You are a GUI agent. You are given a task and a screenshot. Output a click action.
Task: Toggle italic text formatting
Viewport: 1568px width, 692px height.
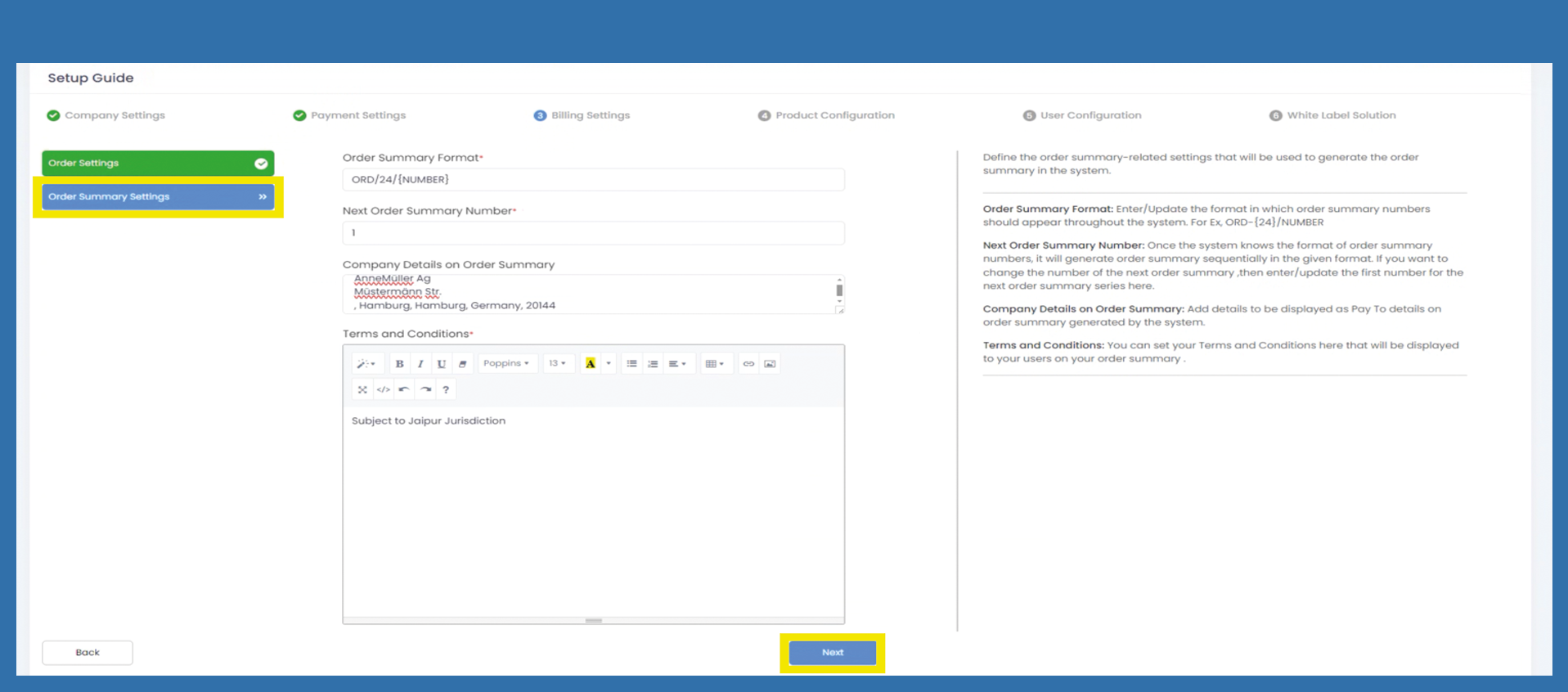click(420, 364)
